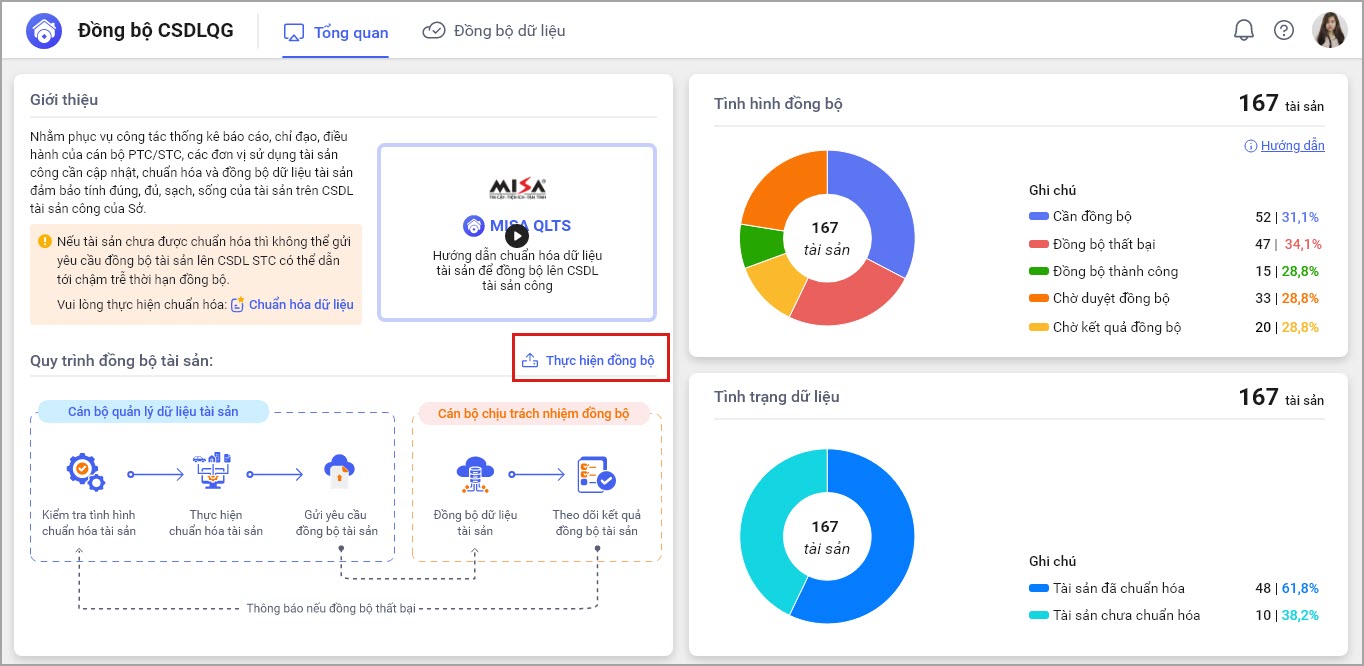1364x666 pixels.
Task: Click the orange warning icon in notice
Action: click(x=45, y=241)
